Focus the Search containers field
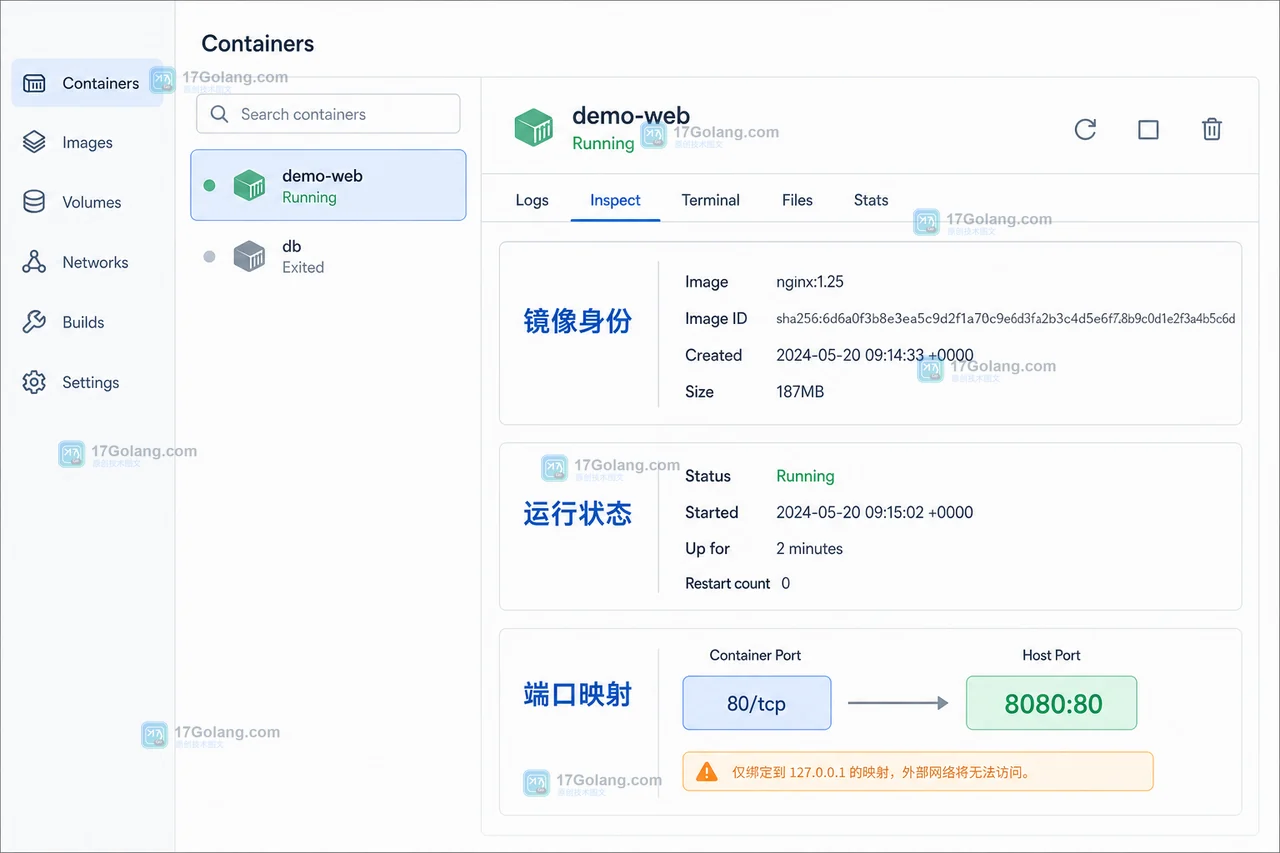1280x853 pixels. click(x=328, y=114)
